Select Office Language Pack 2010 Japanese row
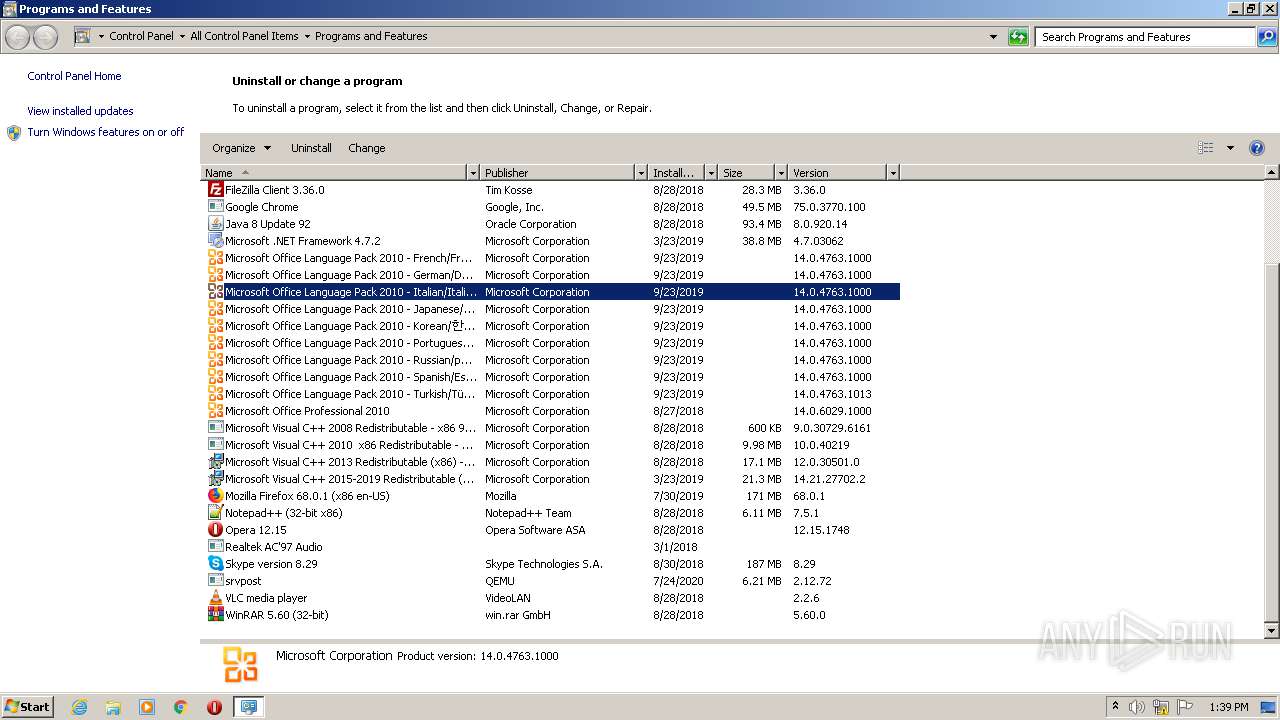This screenshot has height=720, width=1280. coord(550,309)
